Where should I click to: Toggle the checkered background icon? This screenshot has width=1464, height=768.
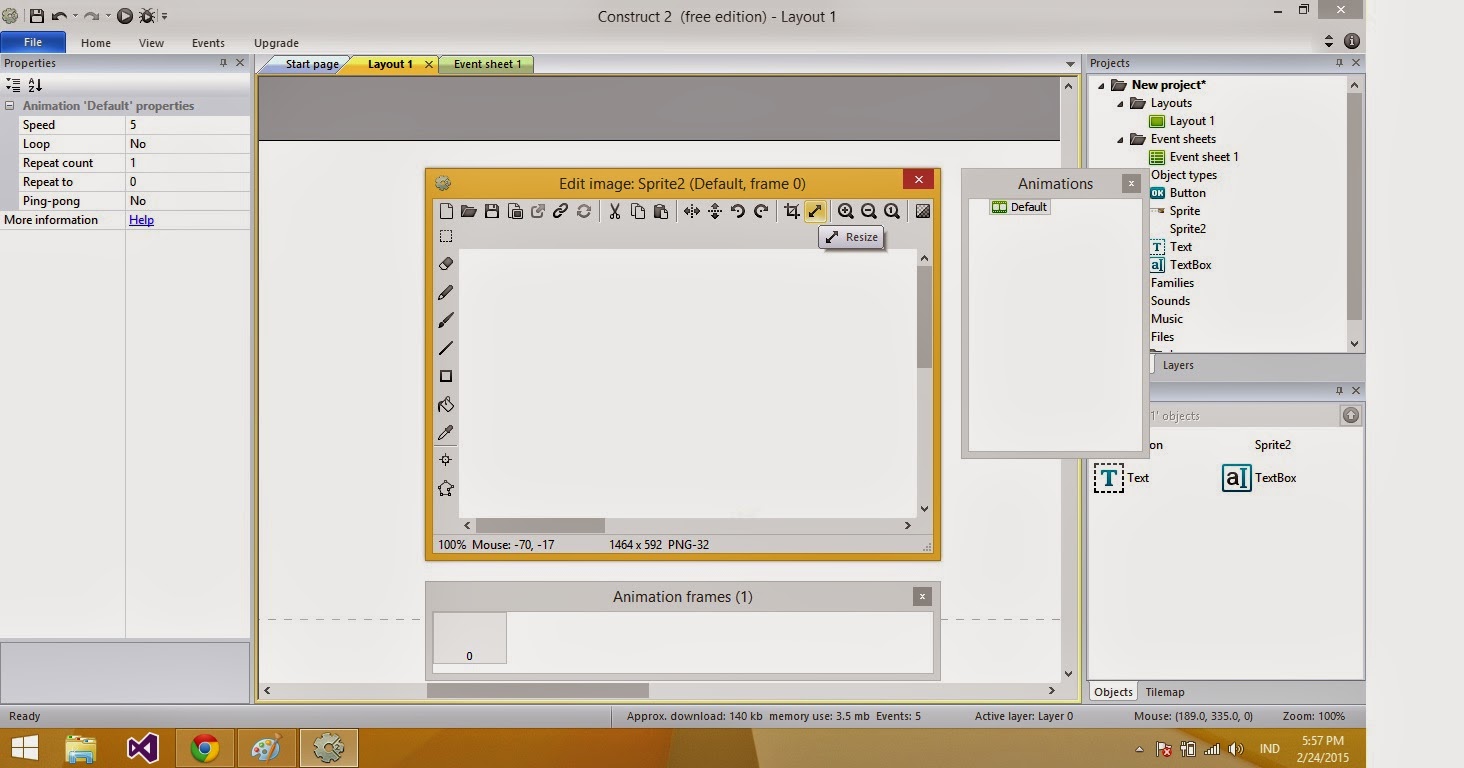pyautogui.click(x=922, y=211)
